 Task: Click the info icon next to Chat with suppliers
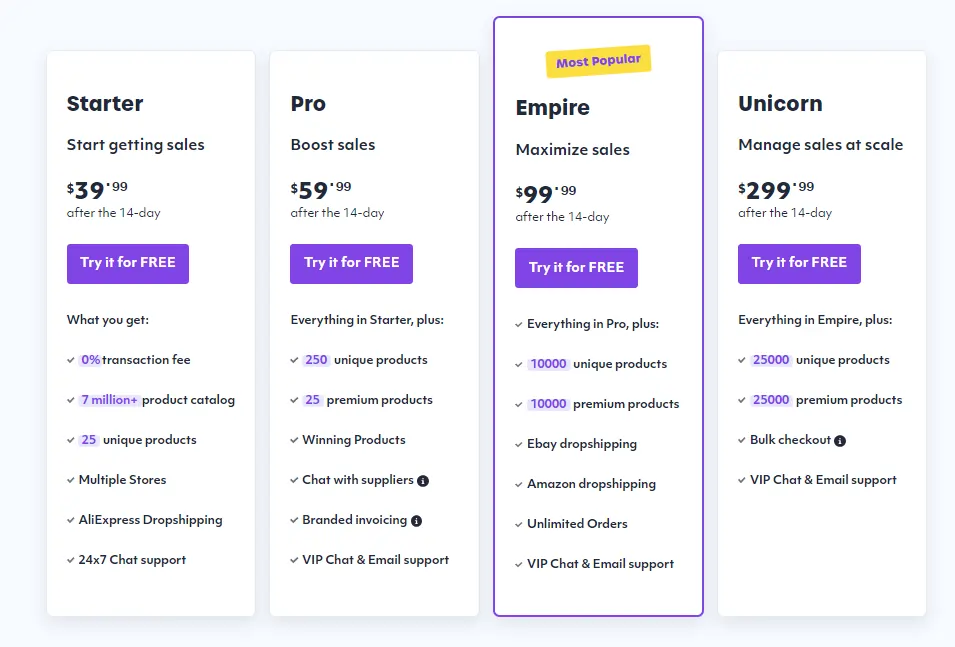(421, 479)
